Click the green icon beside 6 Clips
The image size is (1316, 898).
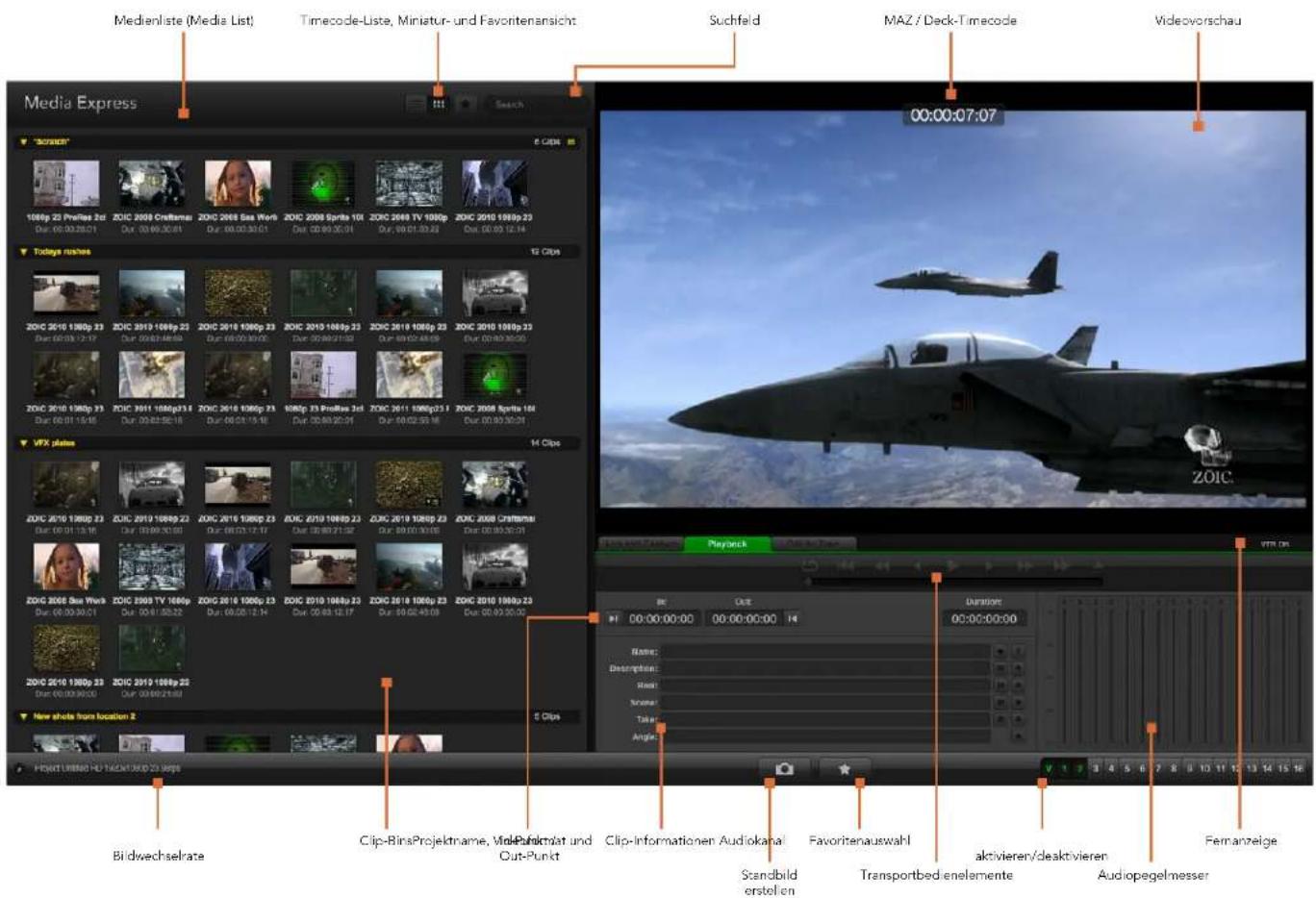[571, 141]
